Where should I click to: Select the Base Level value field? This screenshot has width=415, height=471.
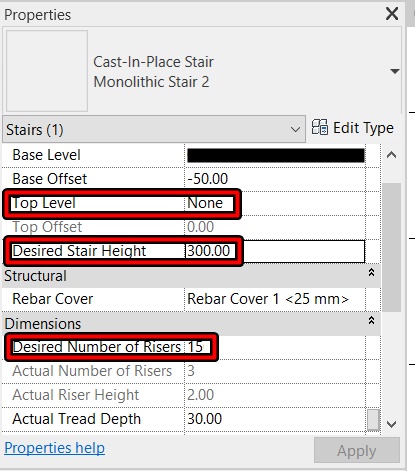click(275, 155)
